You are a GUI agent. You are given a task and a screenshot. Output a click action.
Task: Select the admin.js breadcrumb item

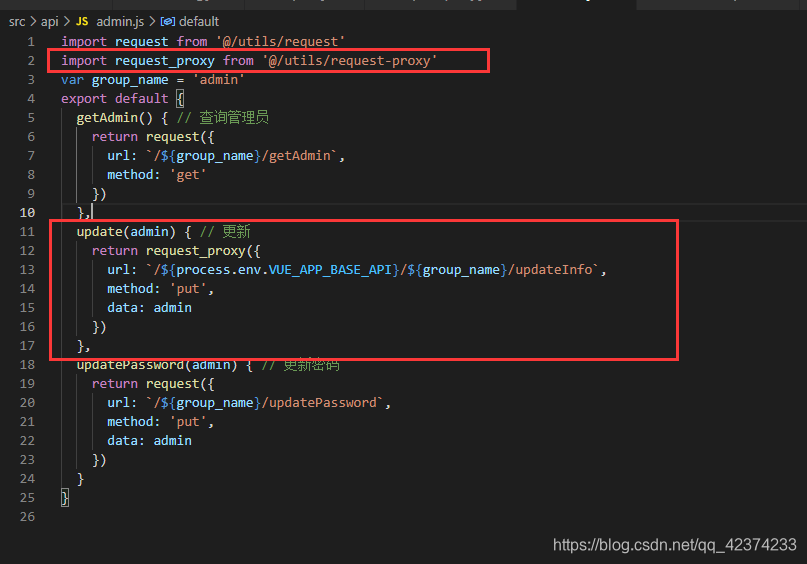point(120,22)
